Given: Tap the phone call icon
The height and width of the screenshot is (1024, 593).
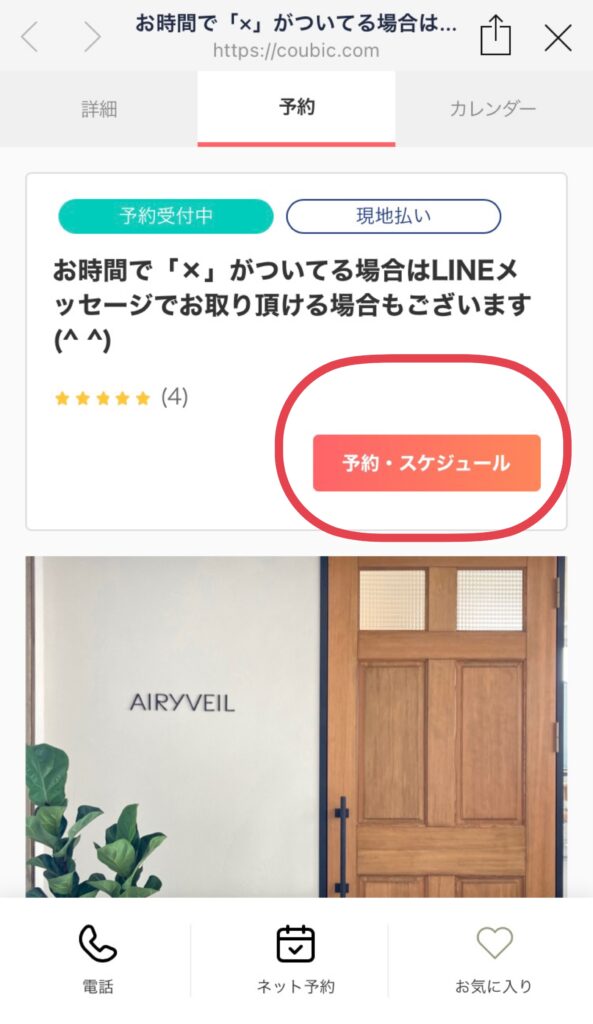Looking at the screenshot, I should click(x=98, y=943).
